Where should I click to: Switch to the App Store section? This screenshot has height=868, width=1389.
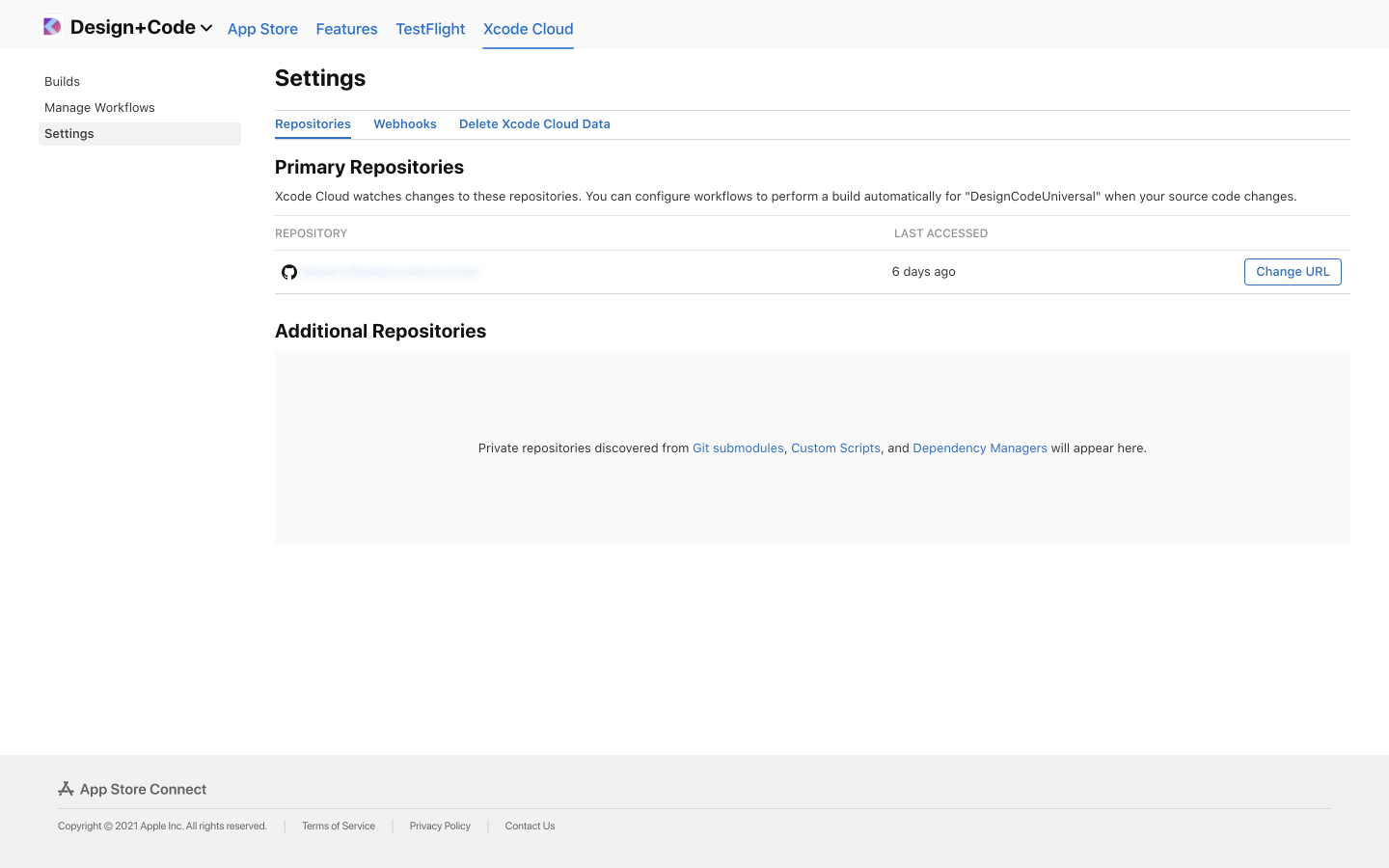click(262, 29)
